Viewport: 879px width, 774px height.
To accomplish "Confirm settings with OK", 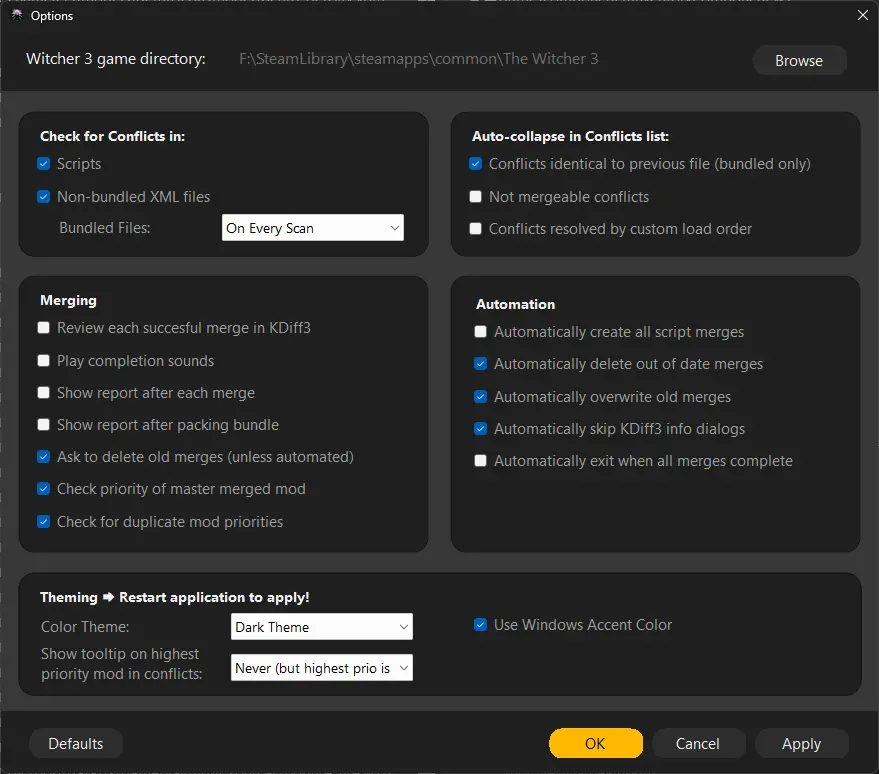I will (x=596, y=743).
